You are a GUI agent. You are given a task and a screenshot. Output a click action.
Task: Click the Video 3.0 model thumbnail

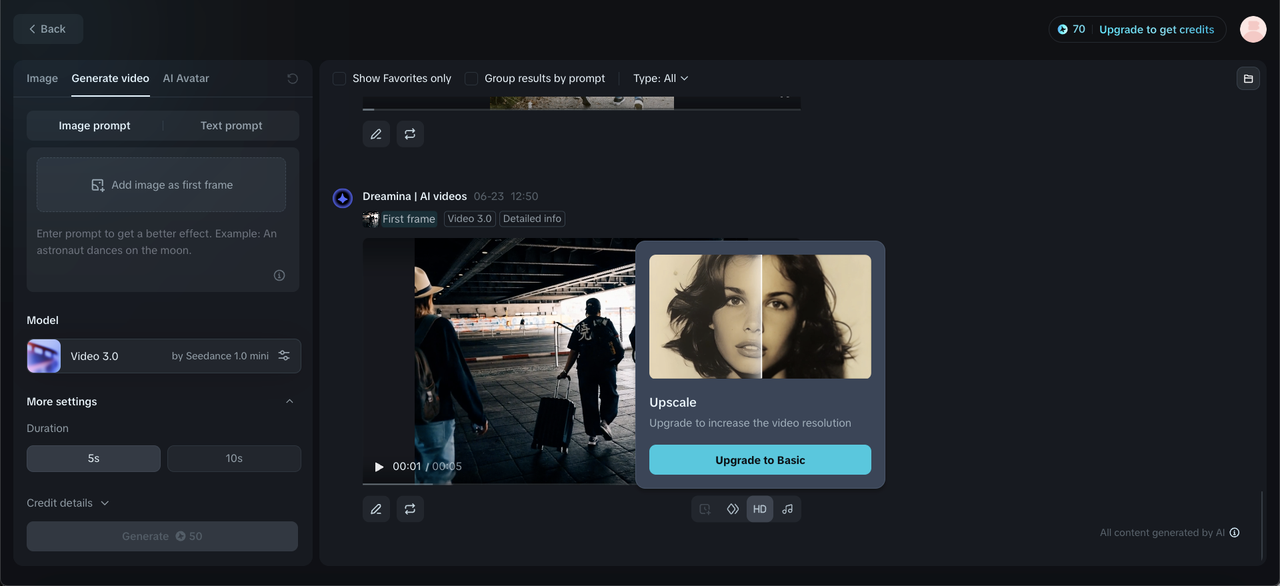click(44, 356)
